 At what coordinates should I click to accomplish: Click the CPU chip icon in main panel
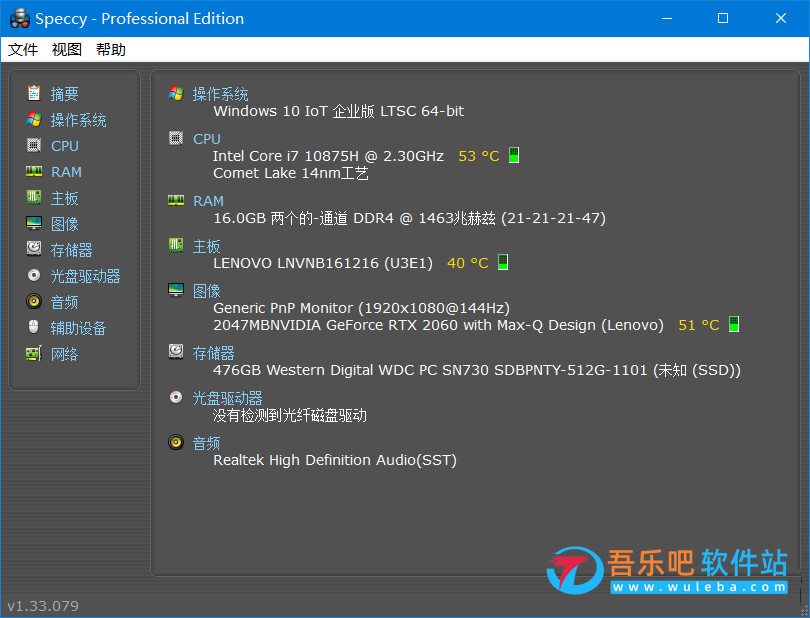click(176, 138)
